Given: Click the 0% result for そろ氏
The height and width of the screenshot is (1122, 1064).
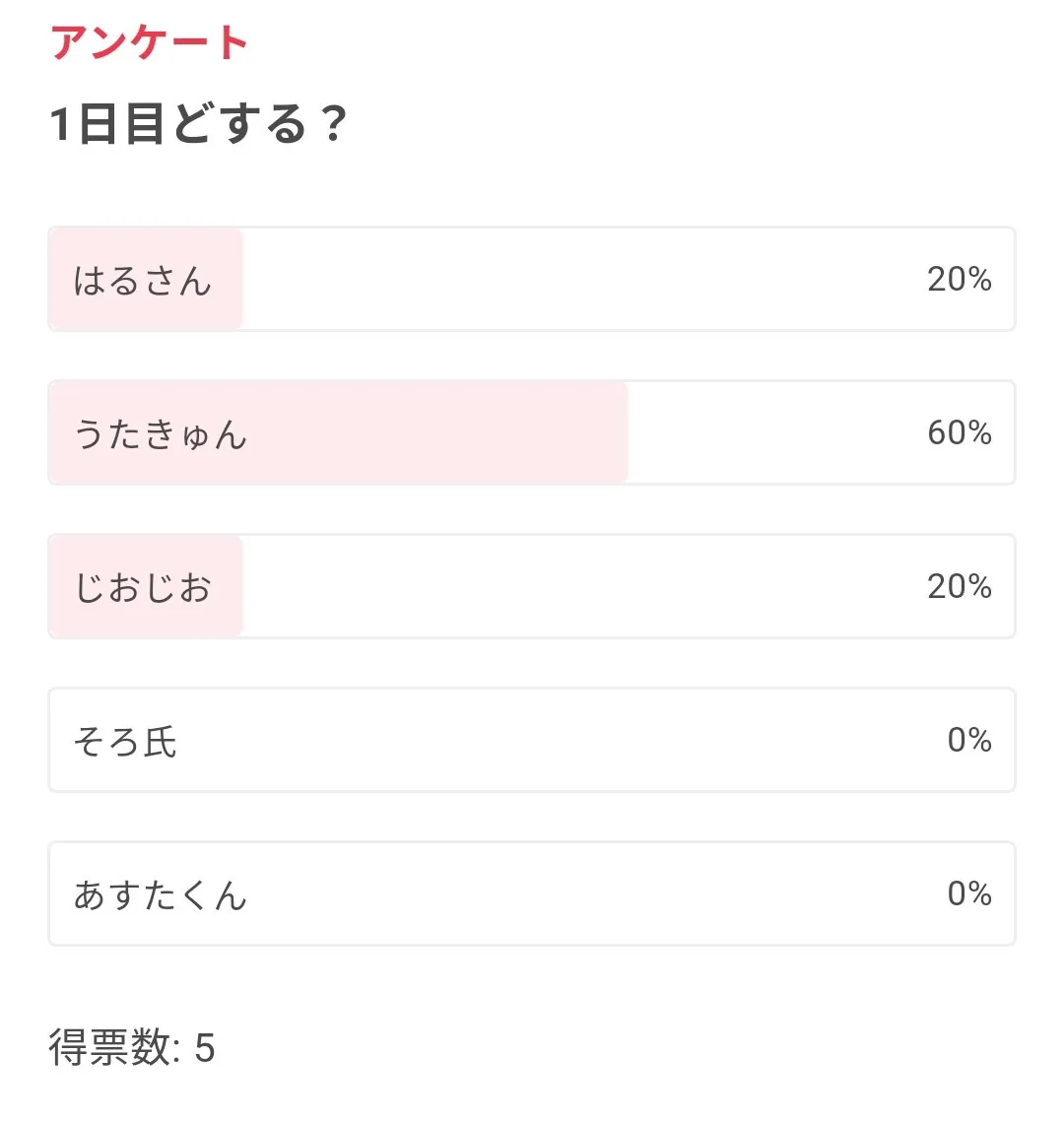Looking at the screenshot, I should [968, 741].
